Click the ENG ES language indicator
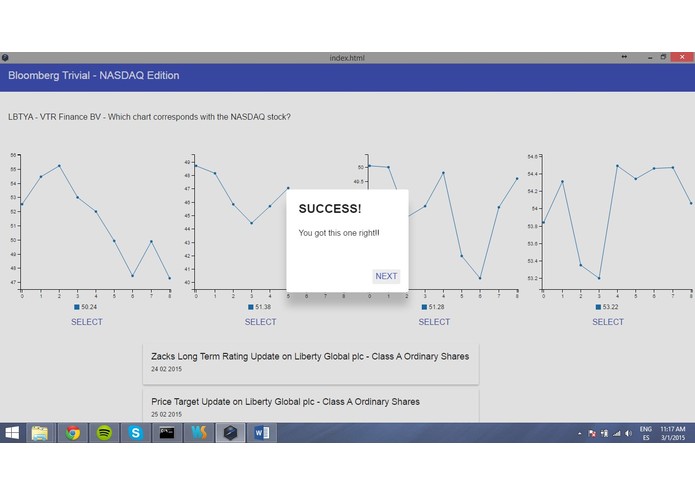695x494 pixels. [646, 433]
